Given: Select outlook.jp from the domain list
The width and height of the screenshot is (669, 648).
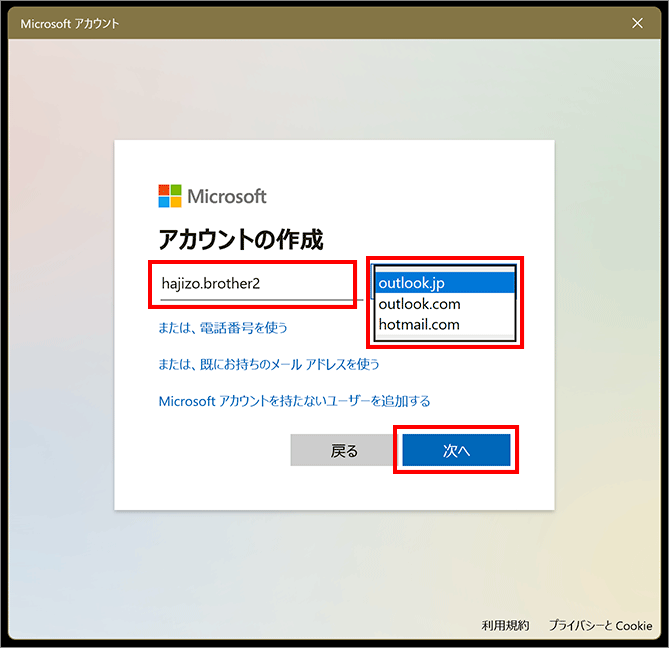Looking at the screenshot, I should [445, 283].
